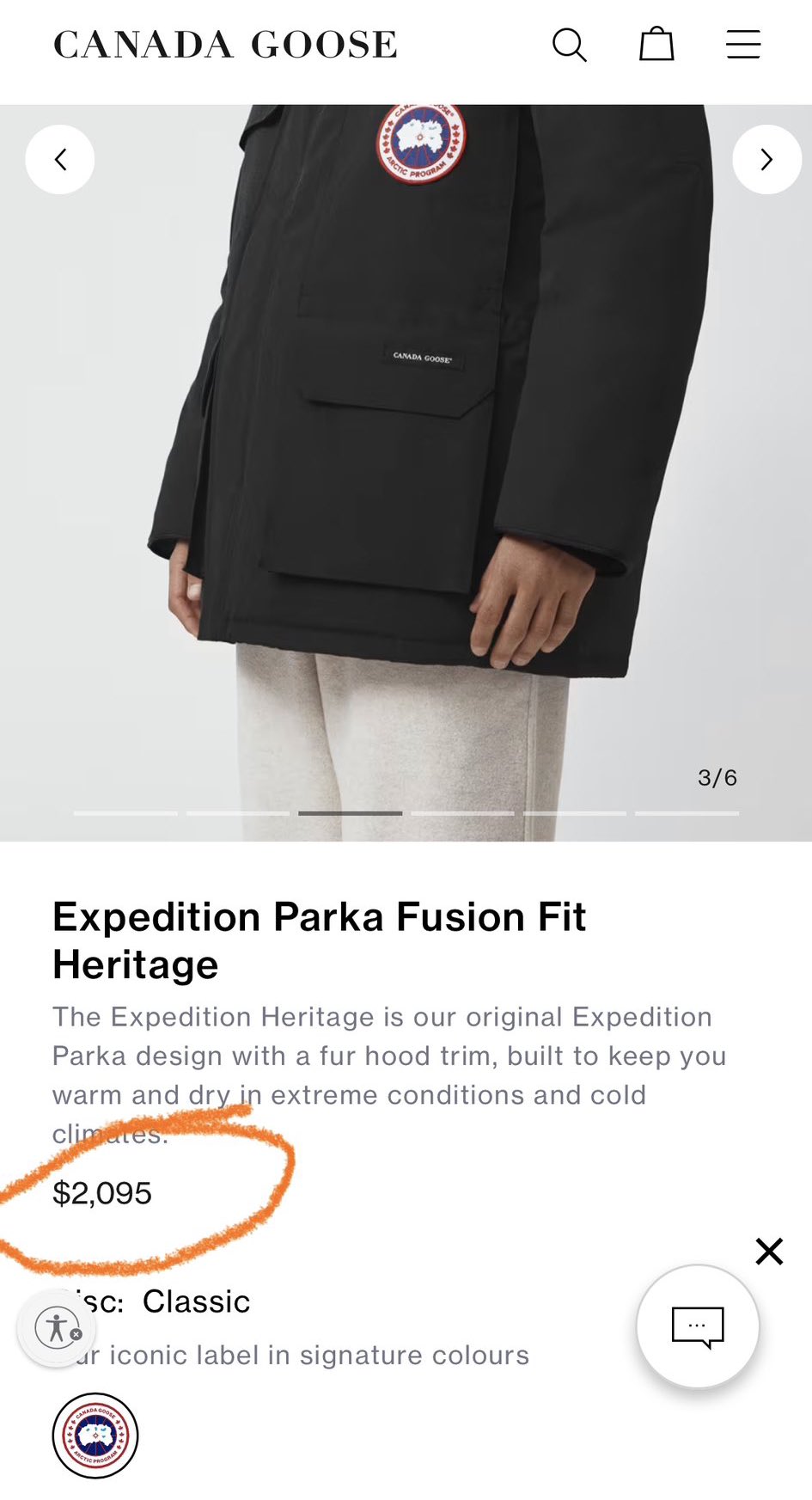This screenshot has height=1500, width=812.
Task: Jump to sixth image indicator bar
Action: click(687, 813)
